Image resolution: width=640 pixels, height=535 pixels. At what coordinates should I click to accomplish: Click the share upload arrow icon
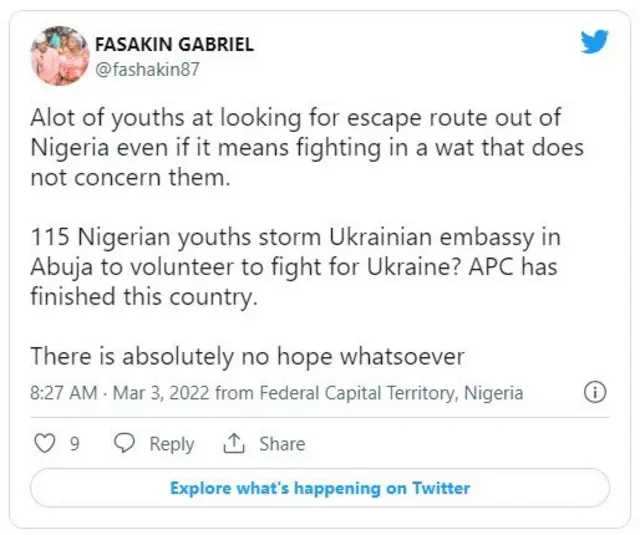pyautogui.click(x=235, y=443)
